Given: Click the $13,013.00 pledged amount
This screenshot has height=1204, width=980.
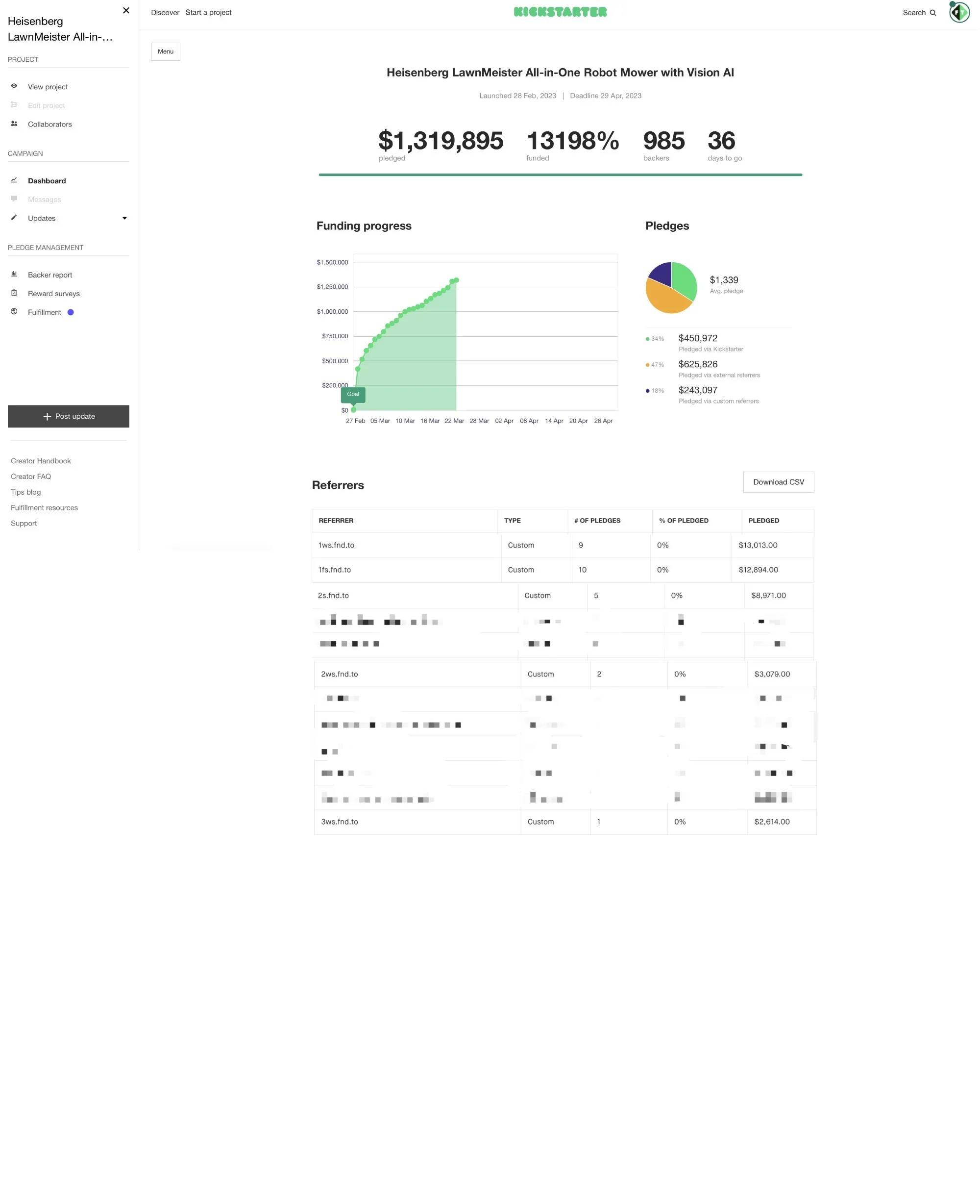Looking at the screenshot, I should (758, 545).
